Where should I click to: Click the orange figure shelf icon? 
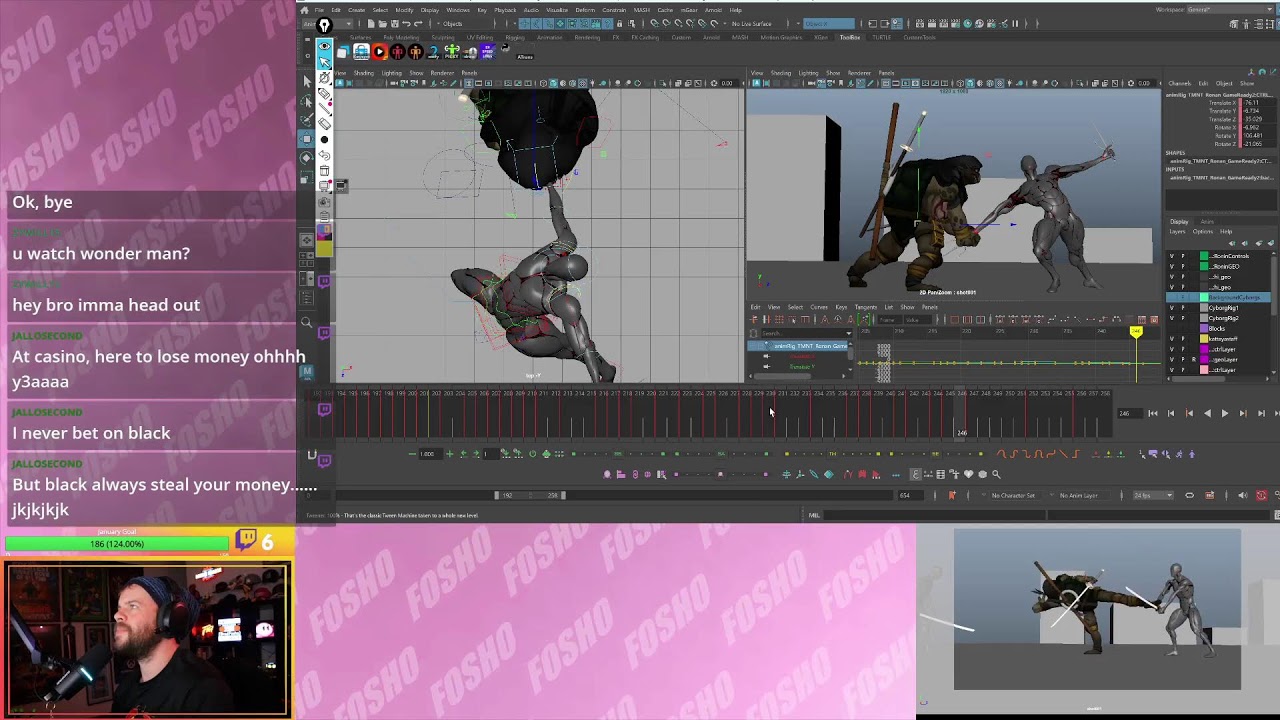coord(415,51)
